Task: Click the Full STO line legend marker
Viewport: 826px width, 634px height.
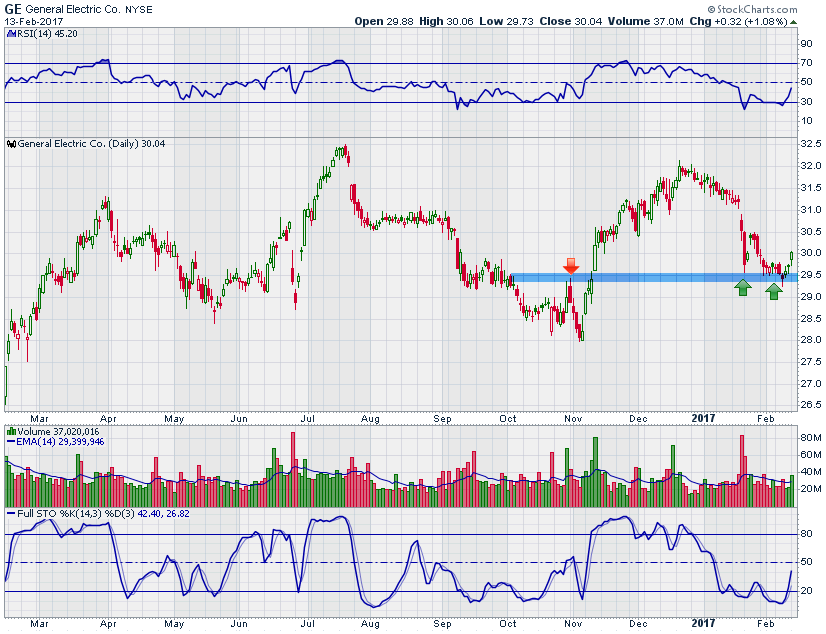Action: pos(11,514)
